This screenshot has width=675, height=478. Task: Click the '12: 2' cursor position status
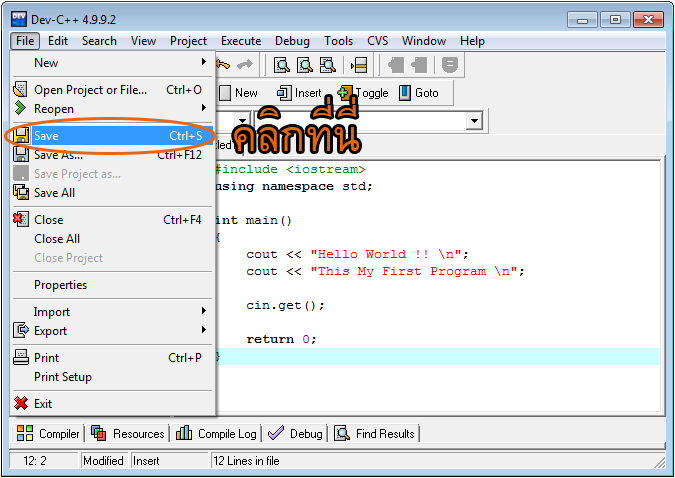point(34,461)
